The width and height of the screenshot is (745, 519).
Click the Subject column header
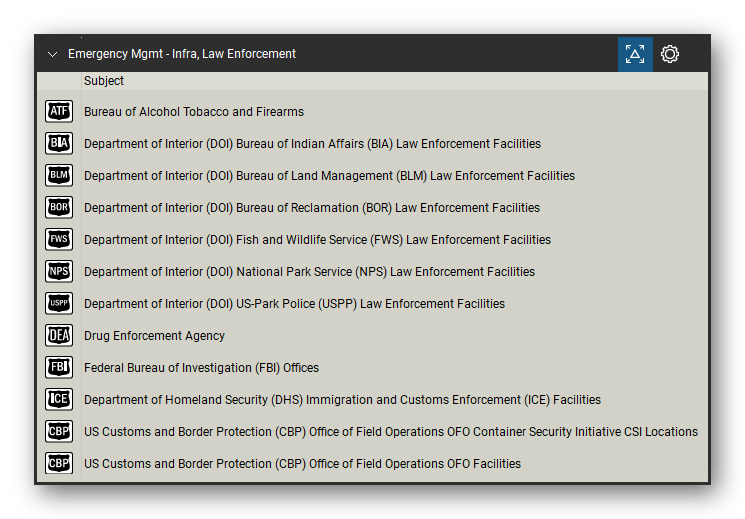tap(104, 81)
